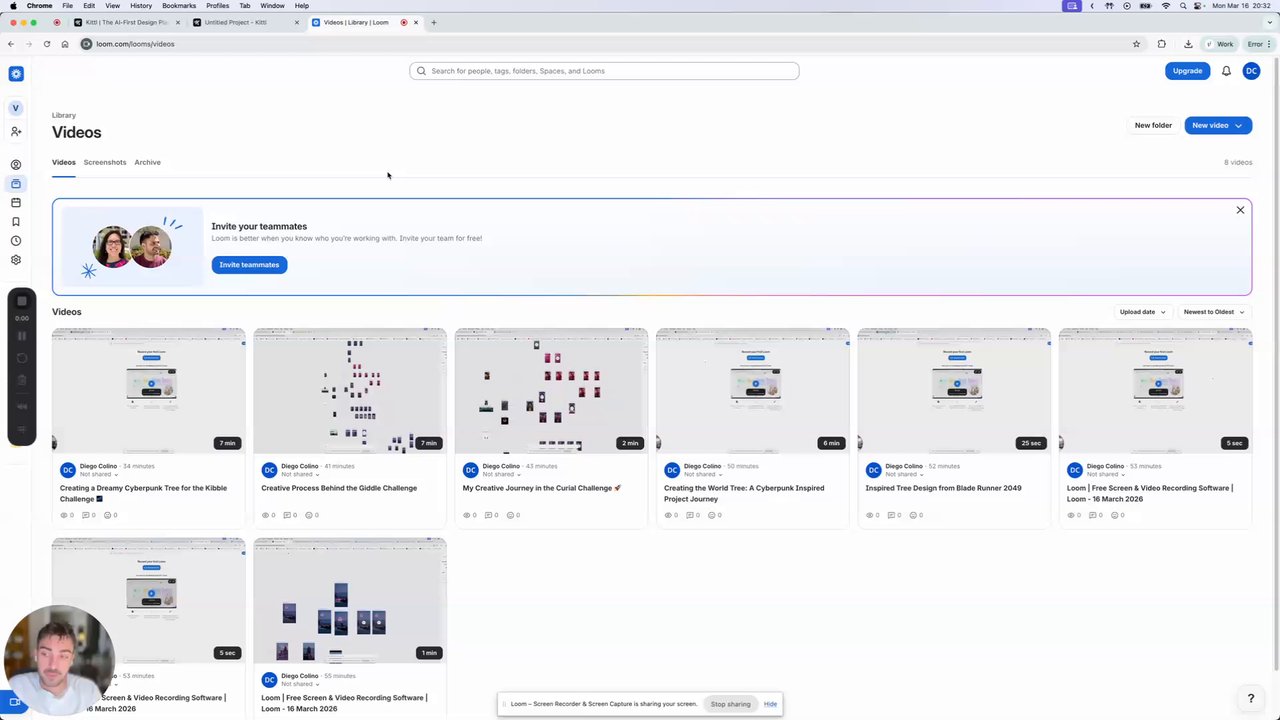Open Not shared dropdown on Blade Runner 2049 video
This screenshot has width=1280, height=720.
tap(903, 474)
